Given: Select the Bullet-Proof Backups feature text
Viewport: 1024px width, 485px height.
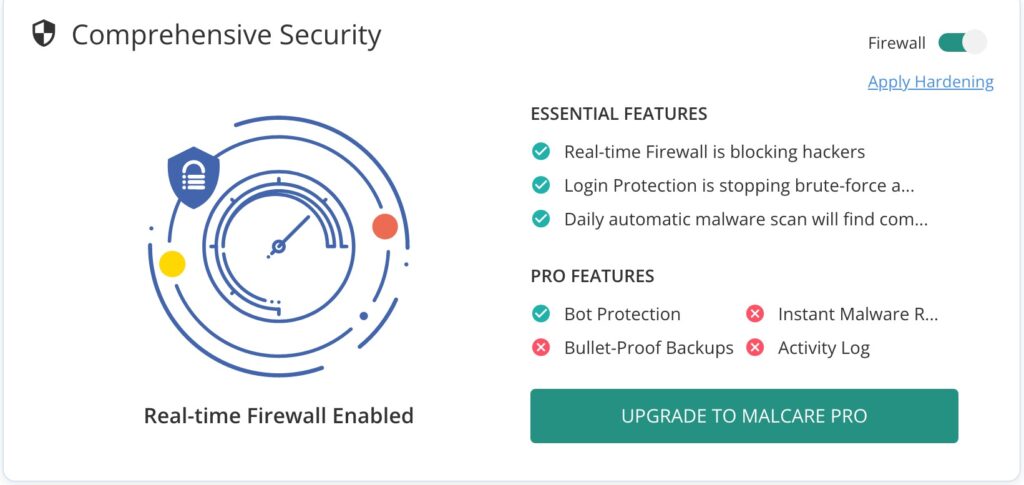Looking at the screenshot, I should click(648, 348).
